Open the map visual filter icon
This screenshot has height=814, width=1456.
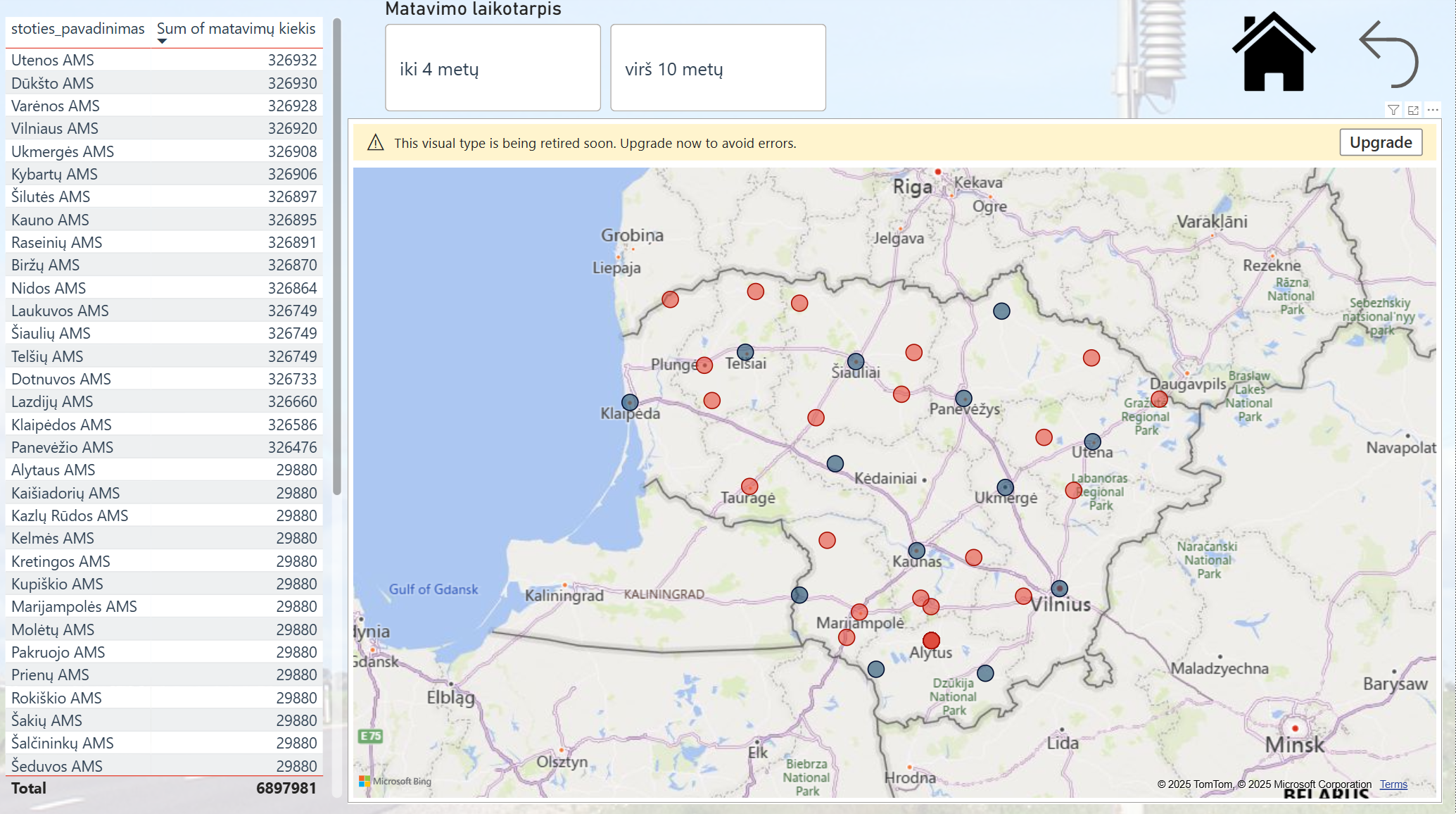pyautogui.click(x=1393, y=110)
